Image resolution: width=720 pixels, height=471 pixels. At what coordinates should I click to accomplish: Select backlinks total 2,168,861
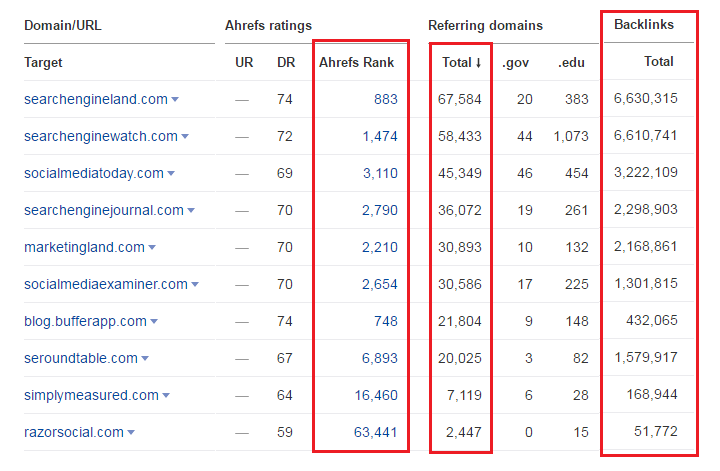[x=646, y=247]
